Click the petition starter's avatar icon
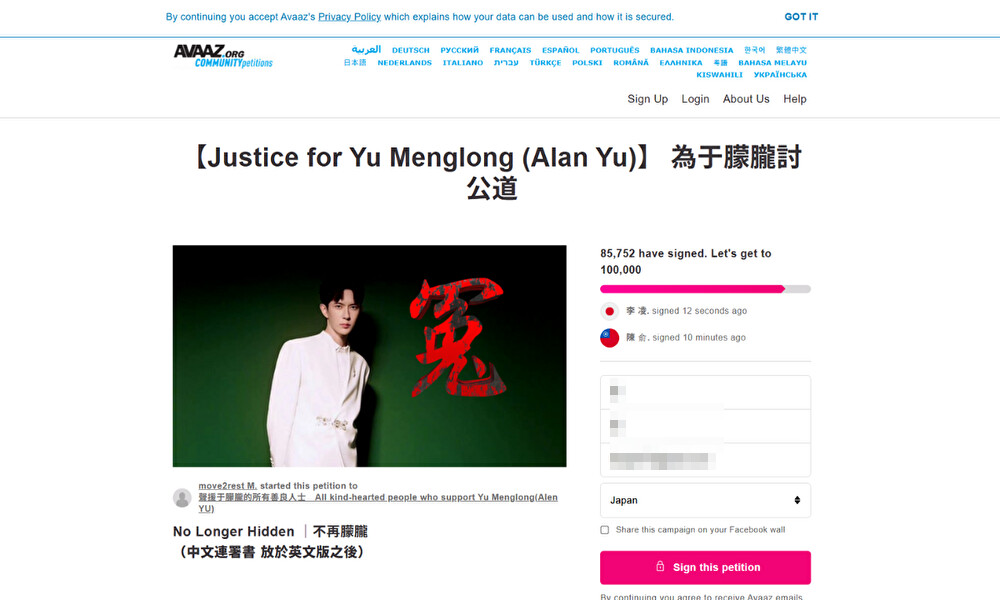1000x600 pixels. pos(182,497)
